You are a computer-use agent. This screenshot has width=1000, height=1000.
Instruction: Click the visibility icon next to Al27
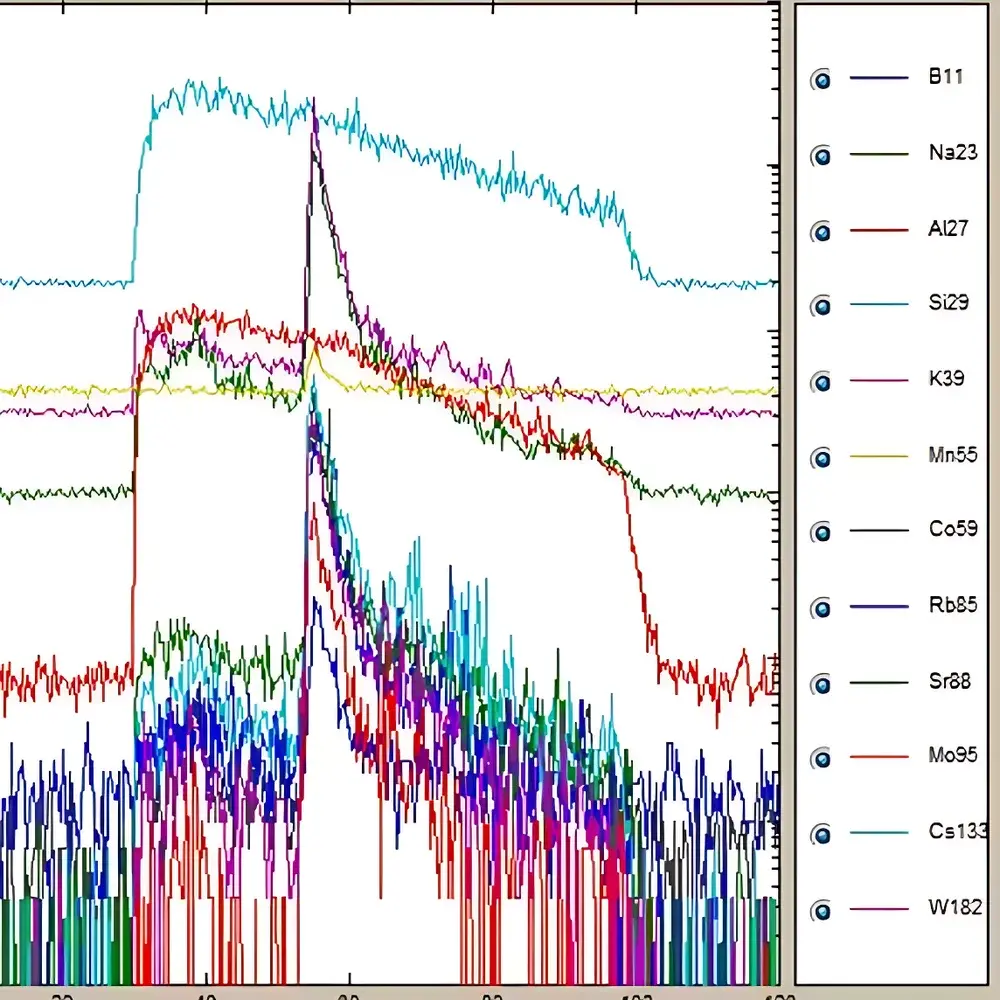point(823,230)
